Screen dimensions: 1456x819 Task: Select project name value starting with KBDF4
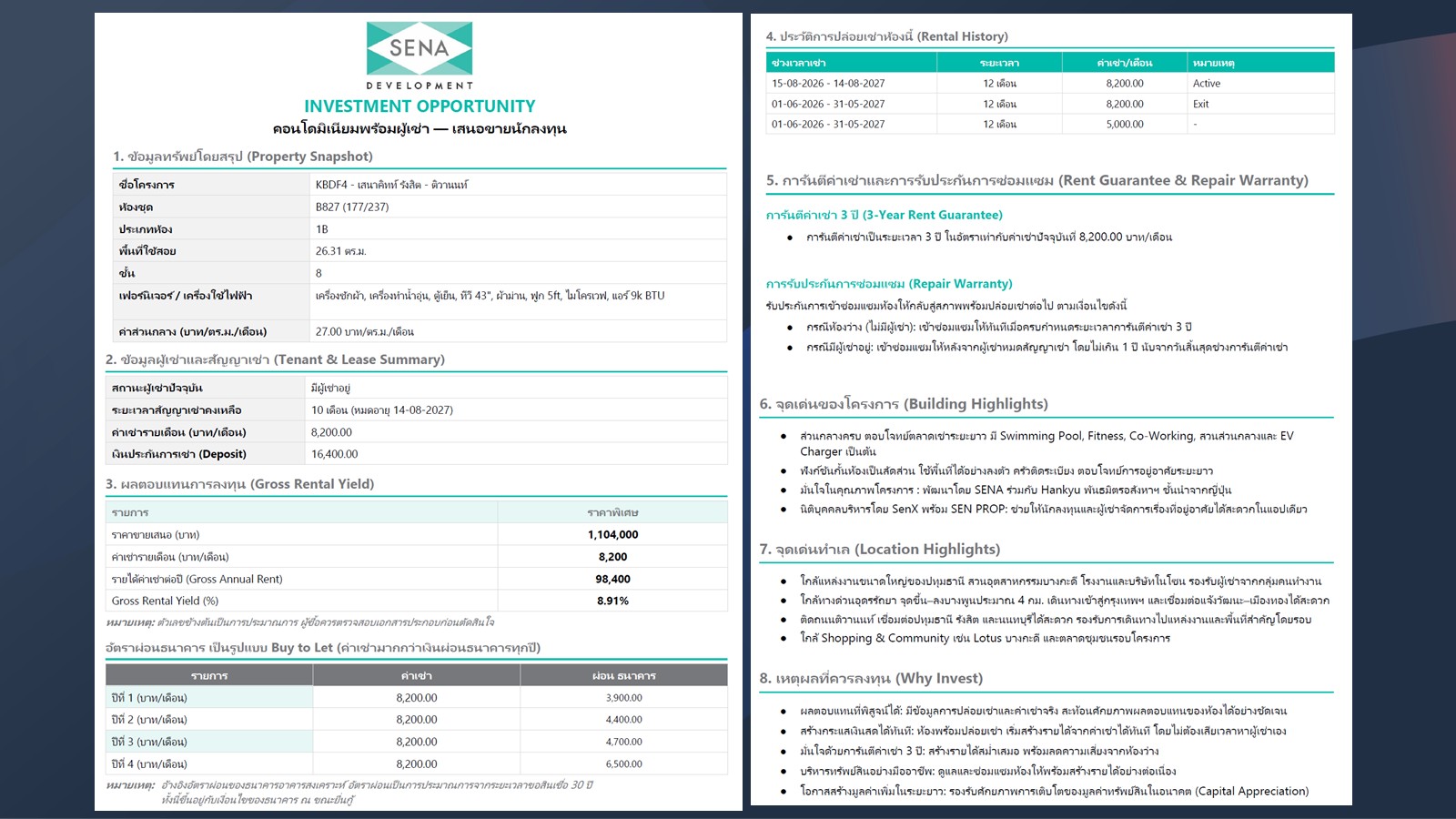pyautogui.click(x=391, y=185)
